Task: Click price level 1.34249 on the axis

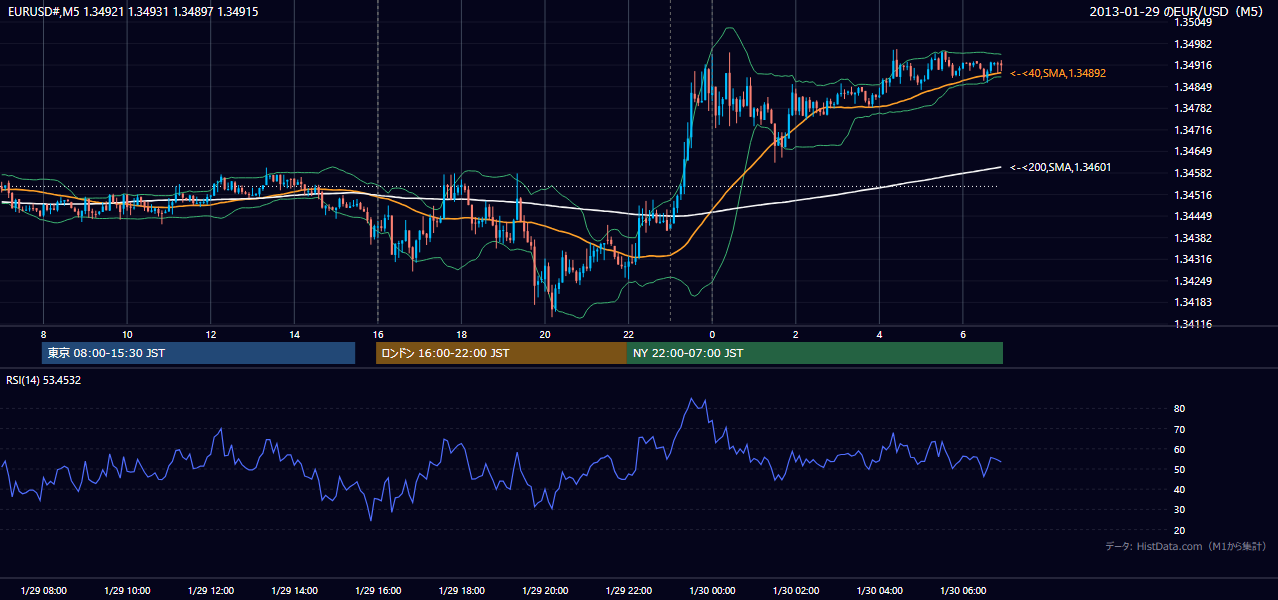Action: pos(1192,281)
